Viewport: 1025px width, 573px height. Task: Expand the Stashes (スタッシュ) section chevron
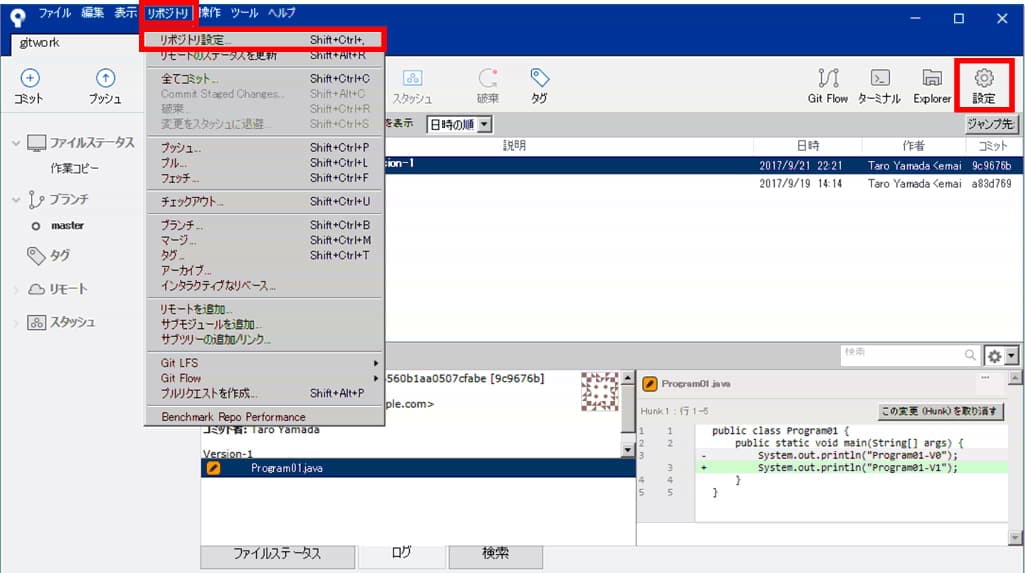pos(16,323)
